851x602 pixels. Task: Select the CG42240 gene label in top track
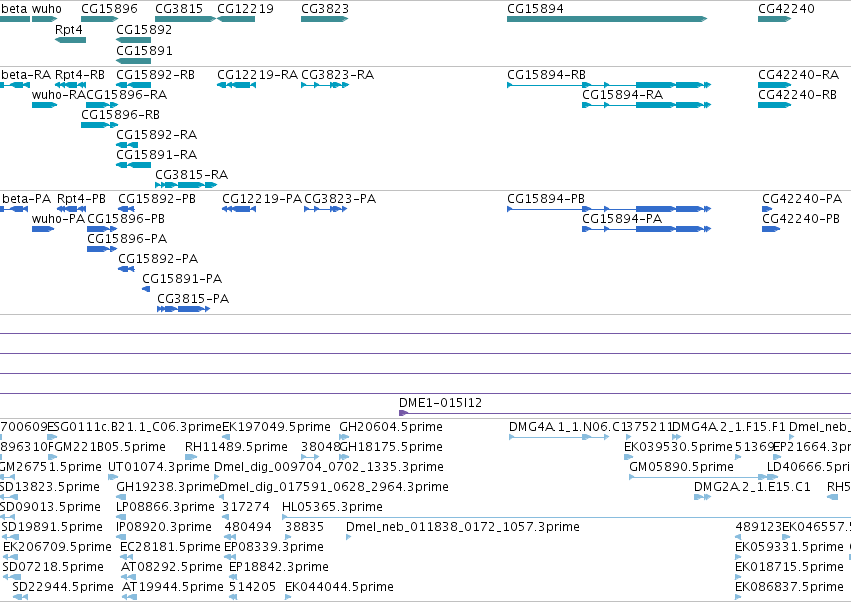(x=786, y=9)
